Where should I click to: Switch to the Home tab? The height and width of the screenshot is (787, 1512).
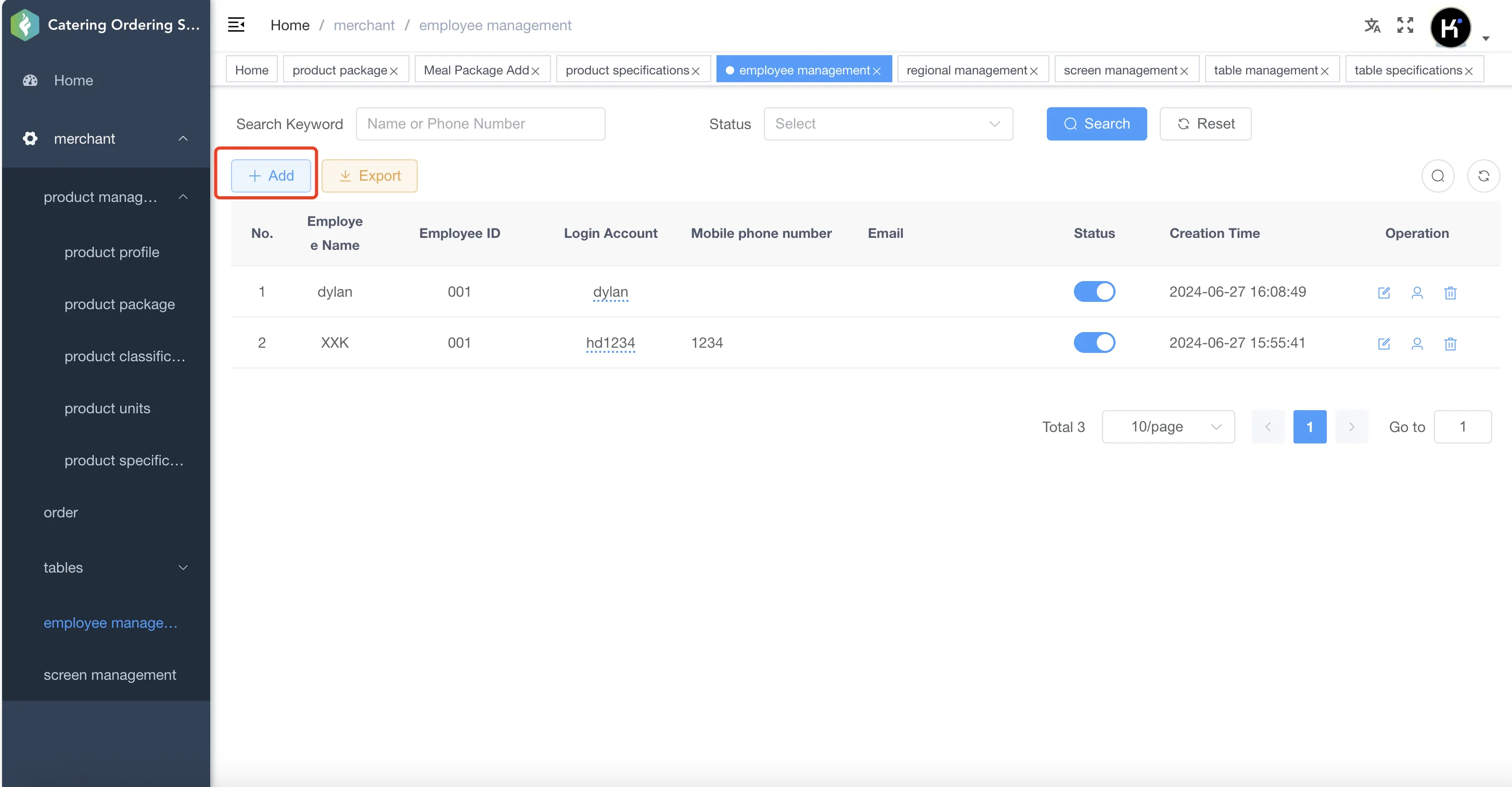pyautogui.click(x=252, y=70)
